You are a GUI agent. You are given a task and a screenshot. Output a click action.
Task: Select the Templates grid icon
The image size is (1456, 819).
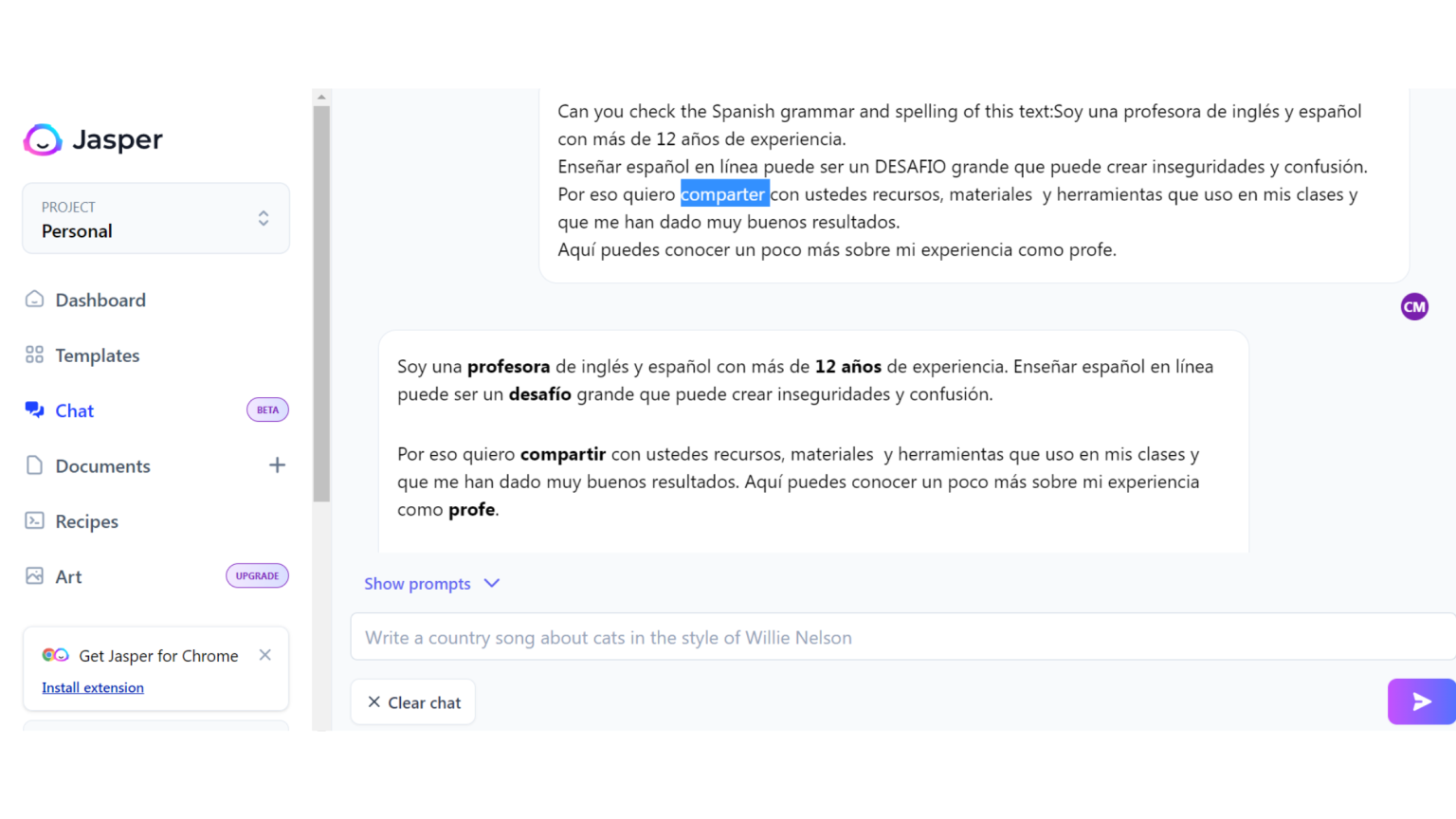(35, 355)
